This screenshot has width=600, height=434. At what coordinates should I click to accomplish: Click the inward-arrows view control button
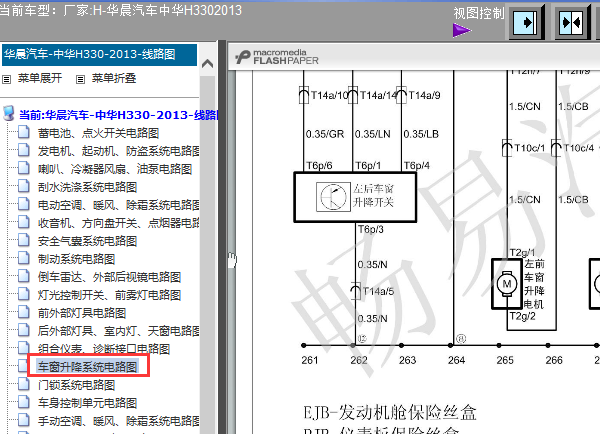(x=571, y=23)
